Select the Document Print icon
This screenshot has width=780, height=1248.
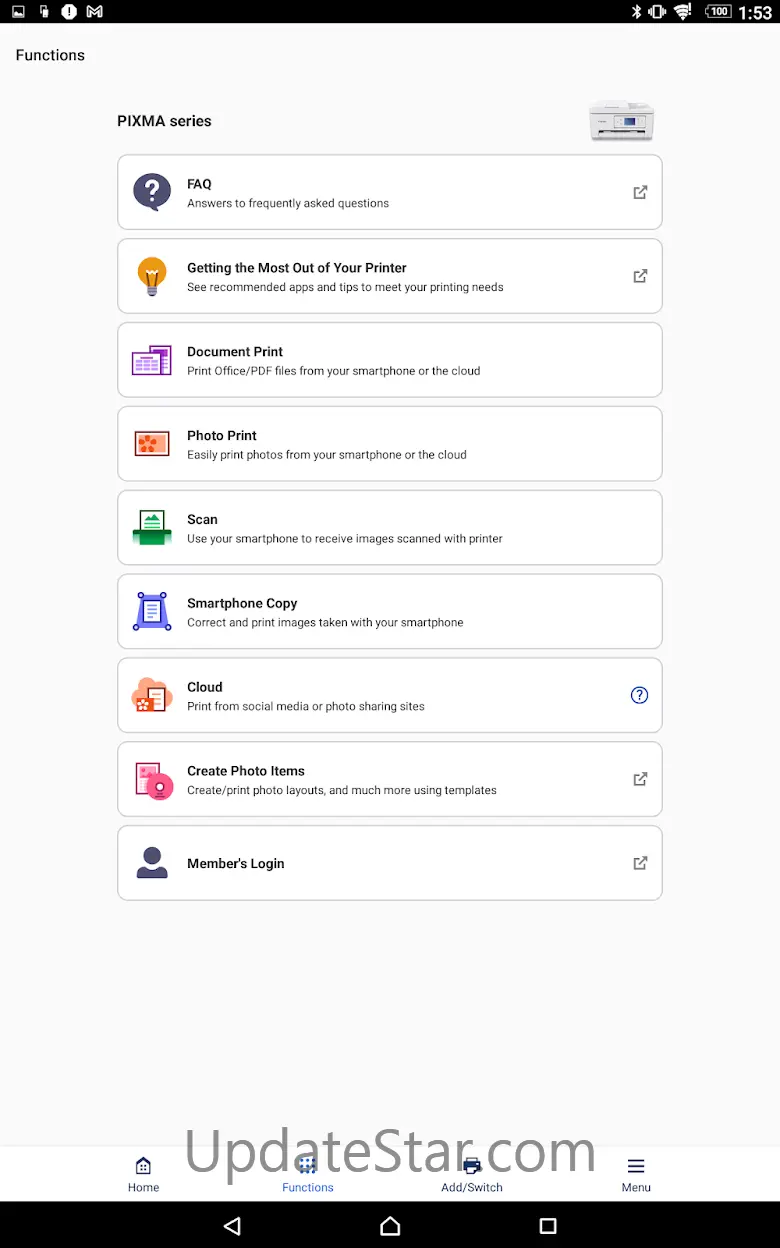tap(152, 360)
